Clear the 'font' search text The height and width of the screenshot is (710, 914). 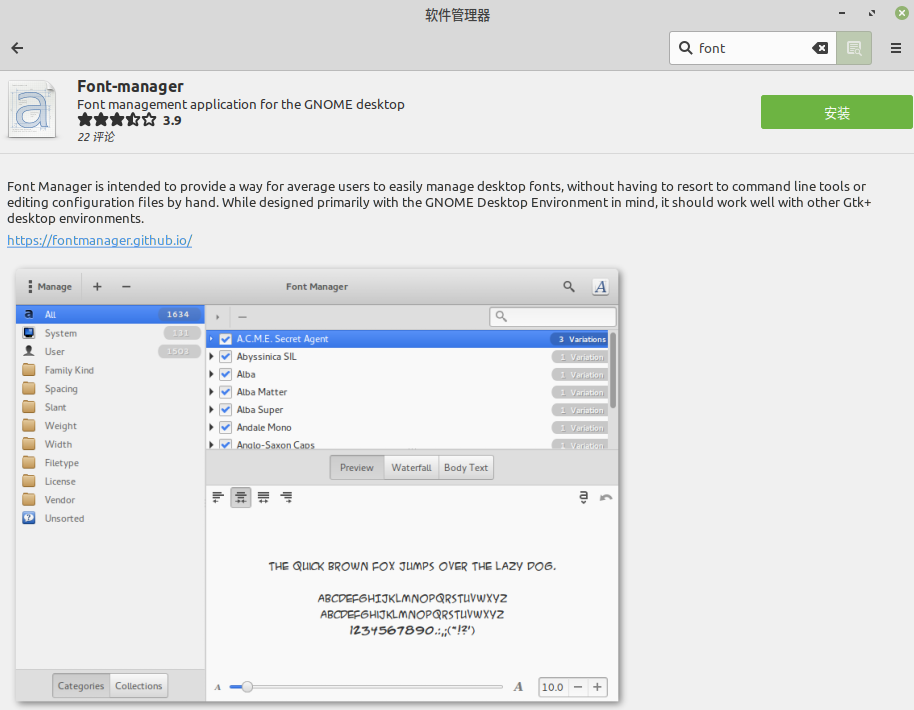(x=820, y=48)
